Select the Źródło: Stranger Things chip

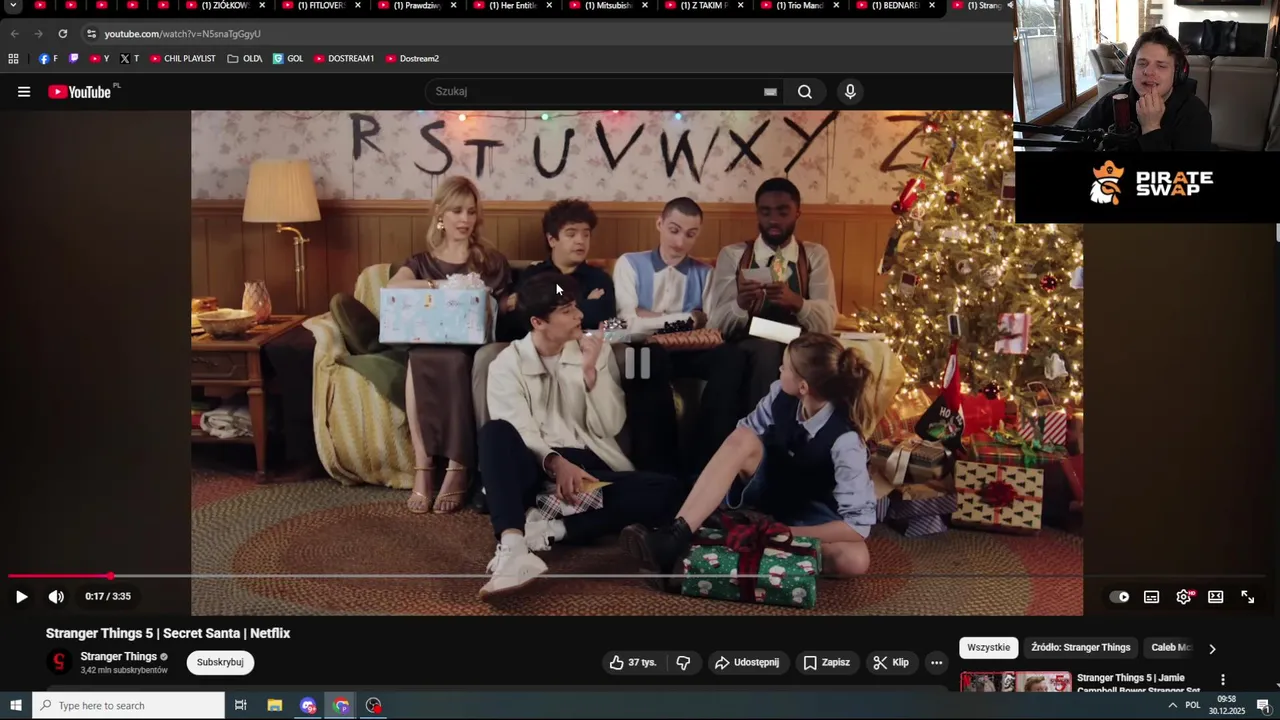pyautogui.click(x=1081, y=648)
